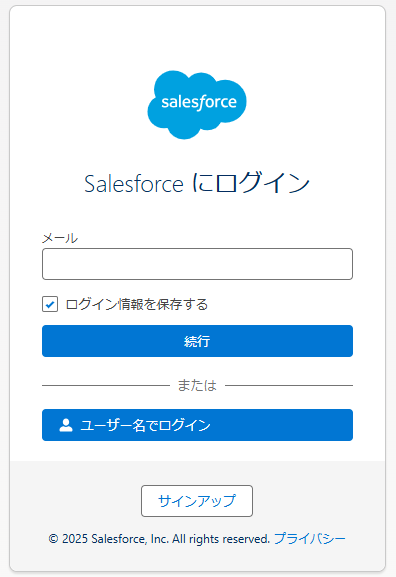Click the person icon in the username login button
Image resolution: width=396 pixels, height=577 pixels.
click(66, 425)
